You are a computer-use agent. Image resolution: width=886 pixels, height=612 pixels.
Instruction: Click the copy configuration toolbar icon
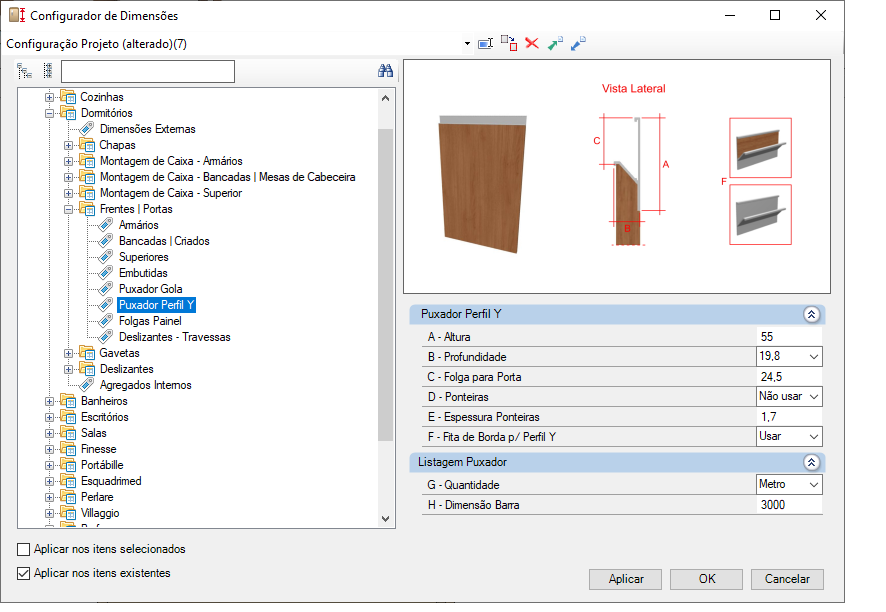(509, 44)
